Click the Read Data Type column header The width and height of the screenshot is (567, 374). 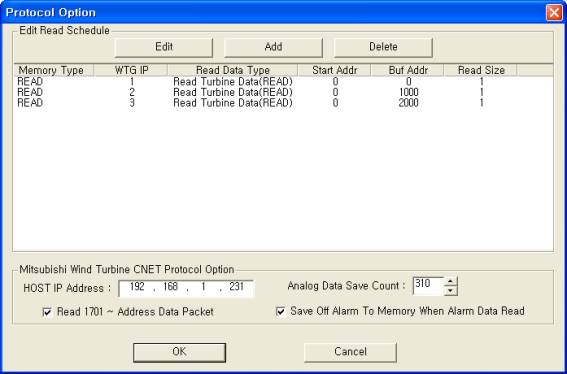click(233, 70)
